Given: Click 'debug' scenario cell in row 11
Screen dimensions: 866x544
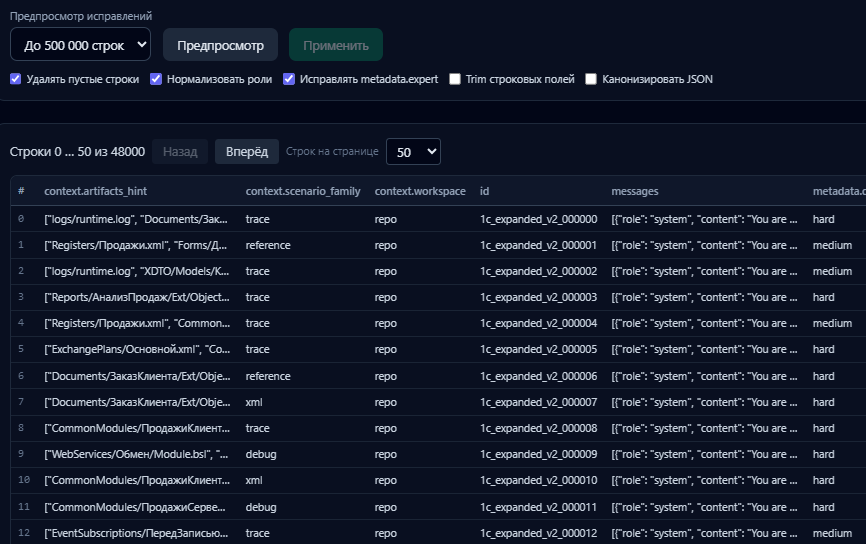Looking at the screenshot, I should pyautogui.click(x=261, y=507).
